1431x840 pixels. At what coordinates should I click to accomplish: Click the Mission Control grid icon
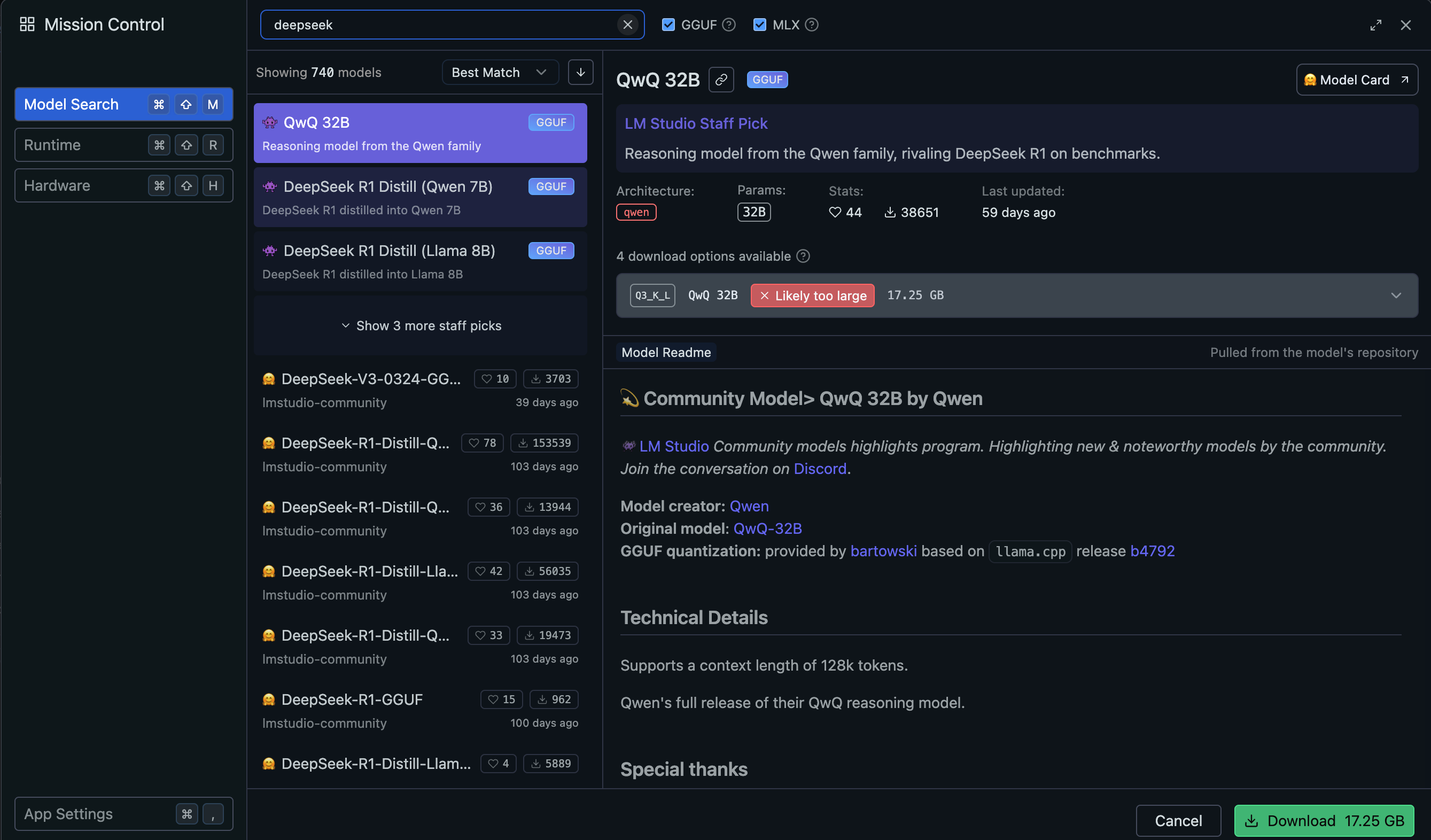(27, 25)
